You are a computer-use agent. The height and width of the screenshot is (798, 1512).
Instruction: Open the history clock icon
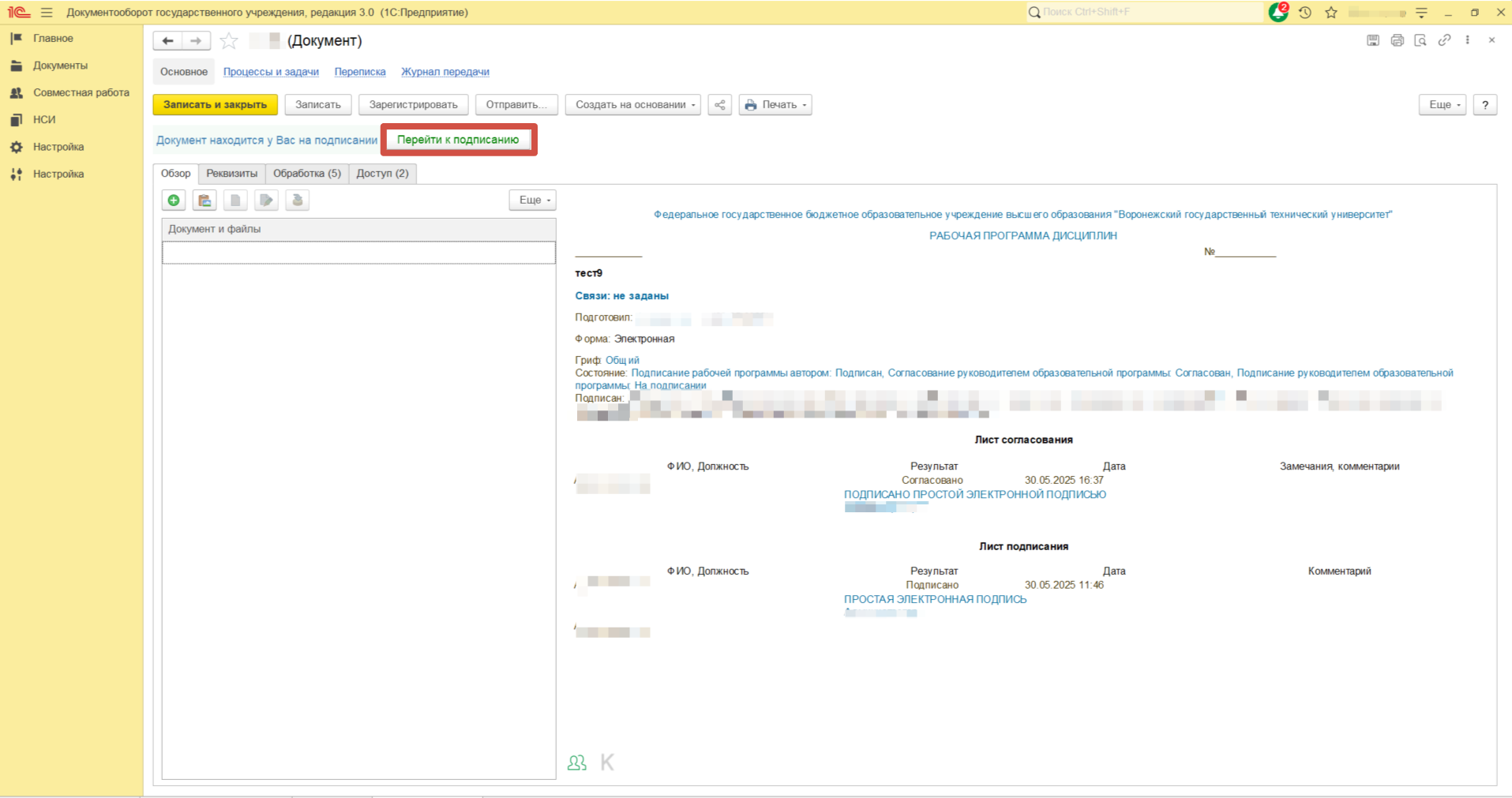pyautogui.click(x=1305, y=13)
